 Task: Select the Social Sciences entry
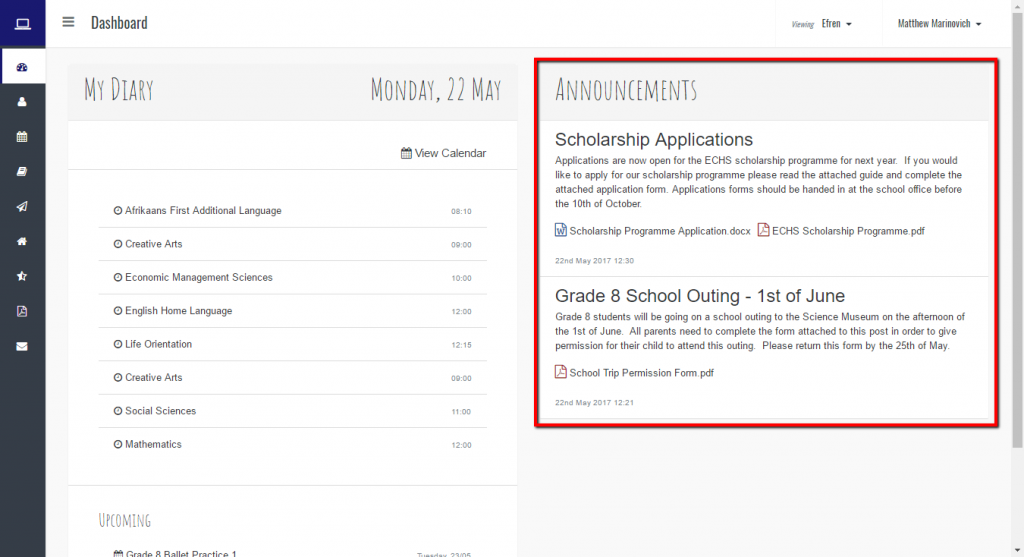pyautogui.click(x=293, y=411)
